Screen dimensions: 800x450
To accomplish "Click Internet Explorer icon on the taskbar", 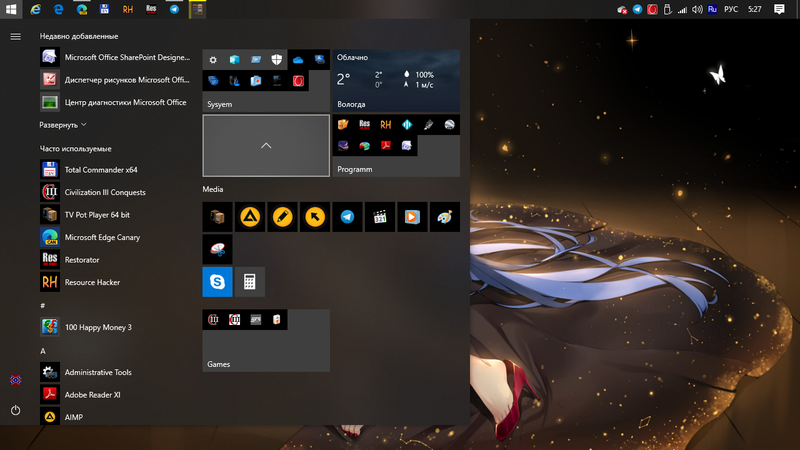I will pyautogui.click(x=35, y=9).
